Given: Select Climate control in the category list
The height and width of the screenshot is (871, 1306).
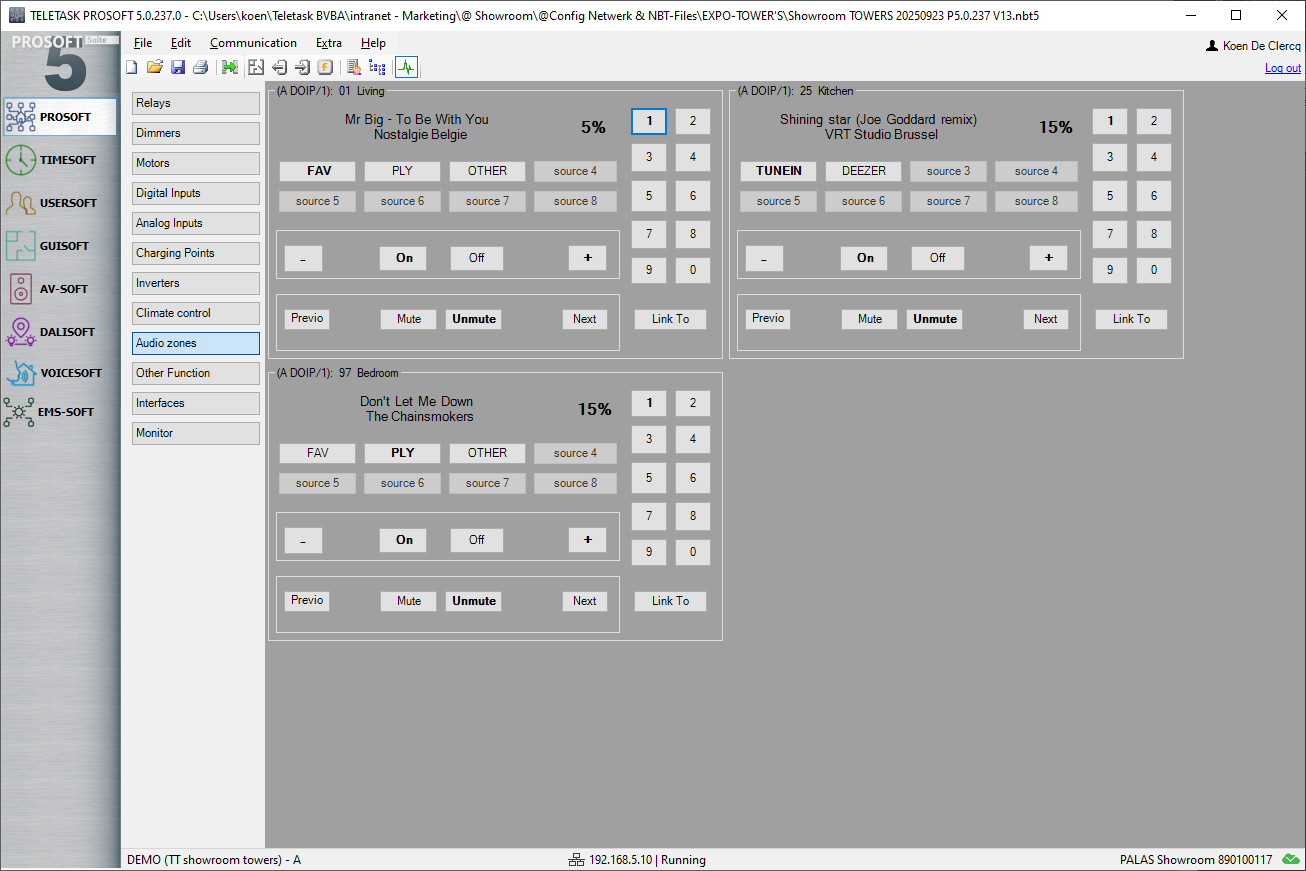Looking at the screenshot, I should (196, 313).
